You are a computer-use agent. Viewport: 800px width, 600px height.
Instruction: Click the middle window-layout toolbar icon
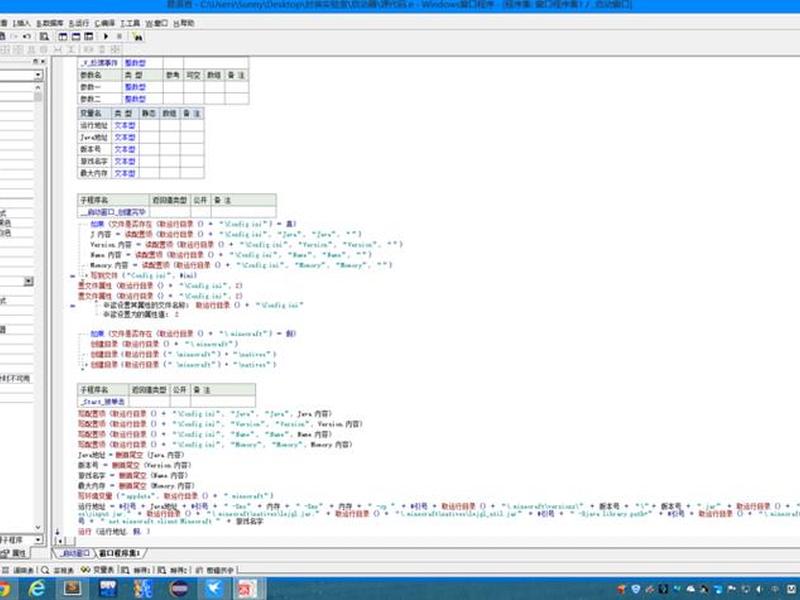(76, 36)
